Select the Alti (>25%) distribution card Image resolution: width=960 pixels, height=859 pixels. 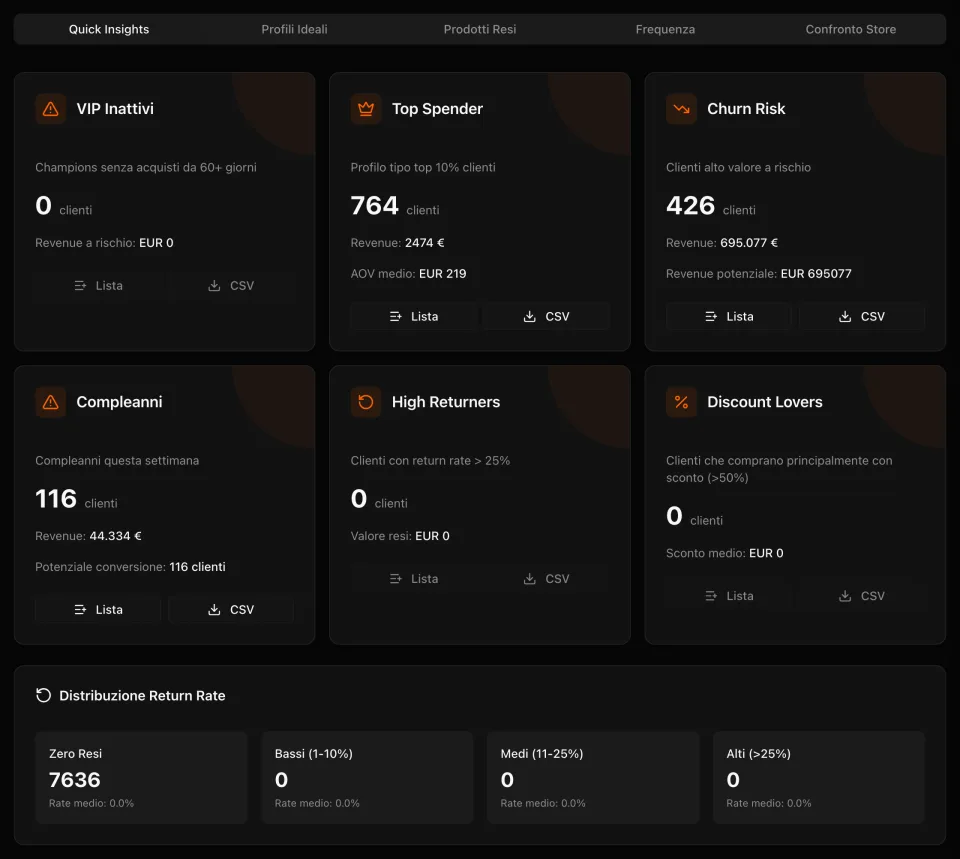pos(819,778)
